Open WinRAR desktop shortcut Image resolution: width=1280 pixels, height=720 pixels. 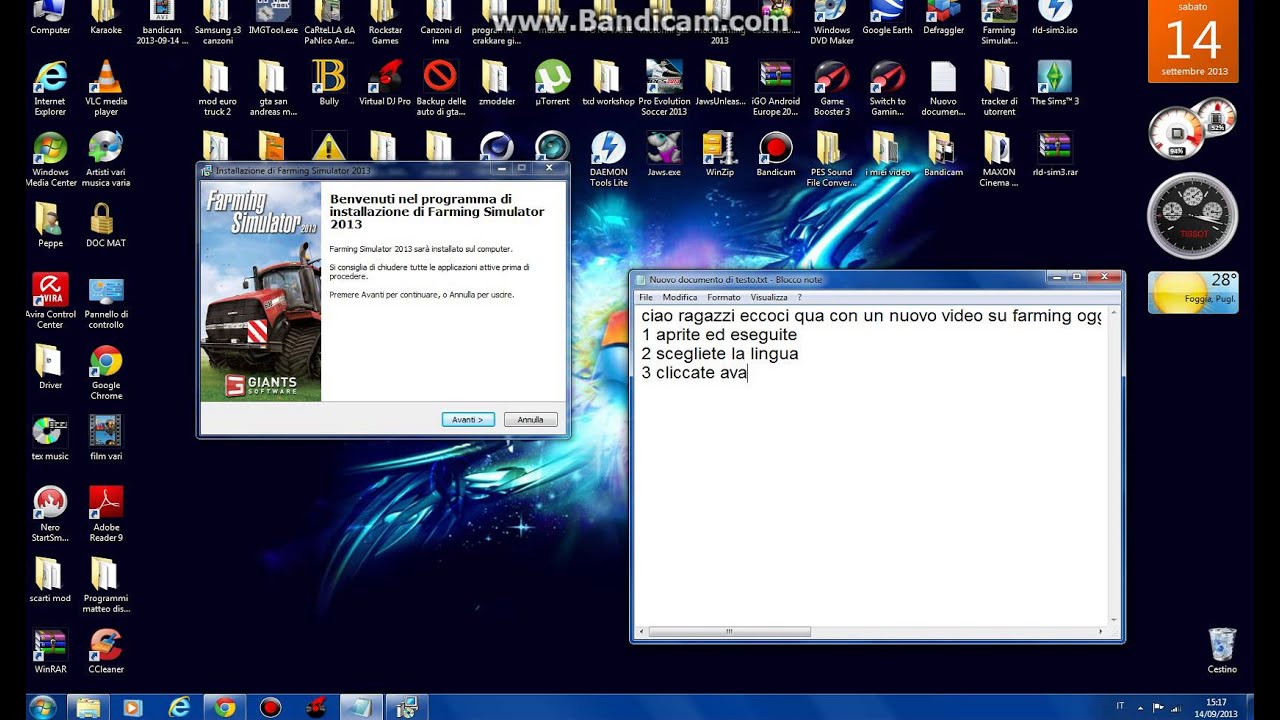point(50,651)
